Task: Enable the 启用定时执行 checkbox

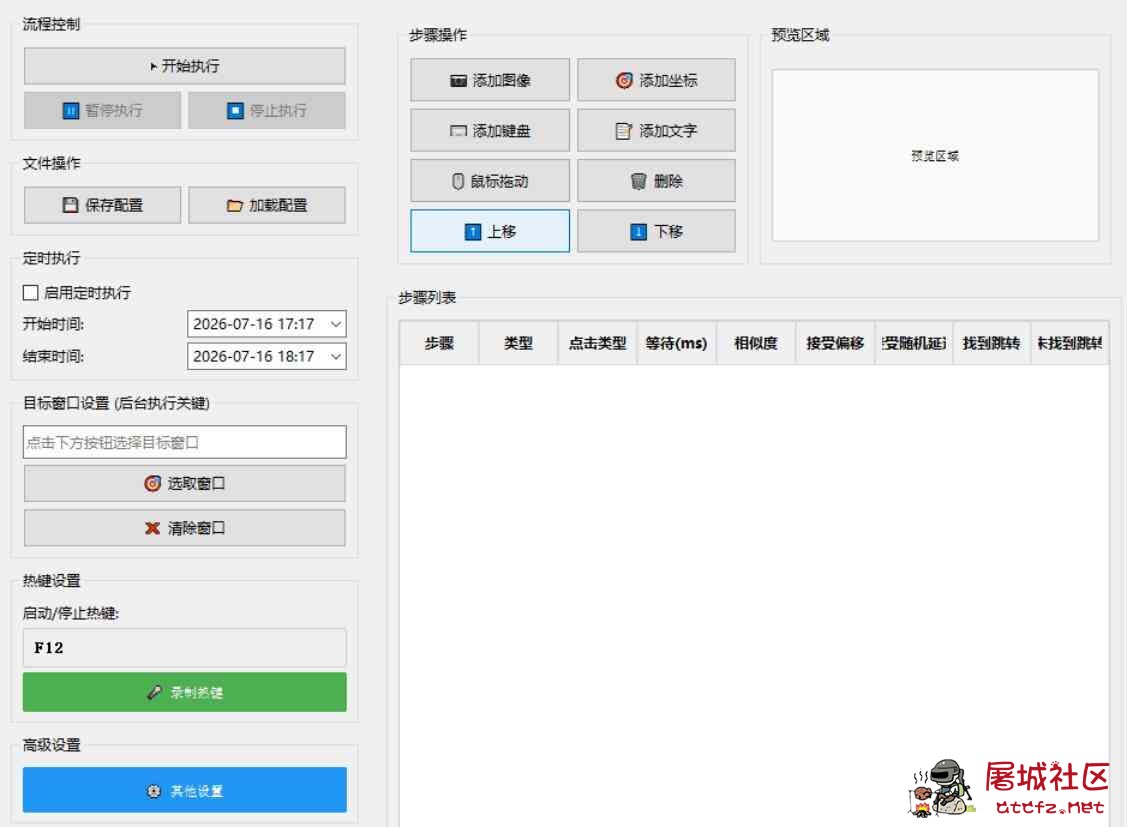Action: [x=30, y=292]
